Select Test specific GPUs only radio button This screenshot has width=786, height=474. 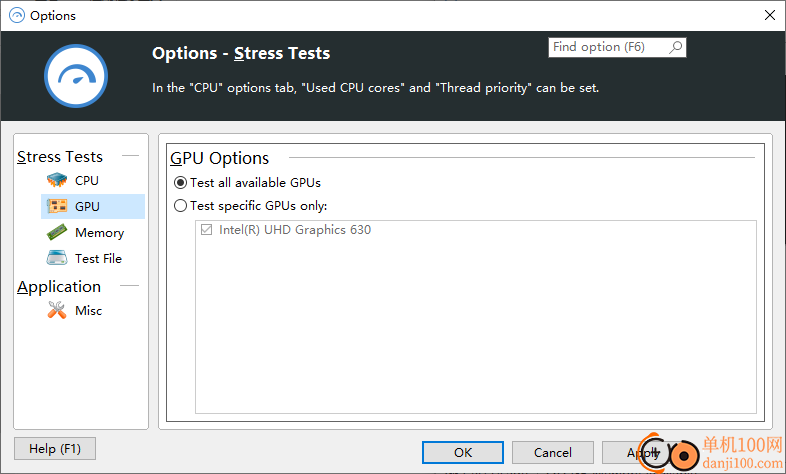(x=180, y=205)
